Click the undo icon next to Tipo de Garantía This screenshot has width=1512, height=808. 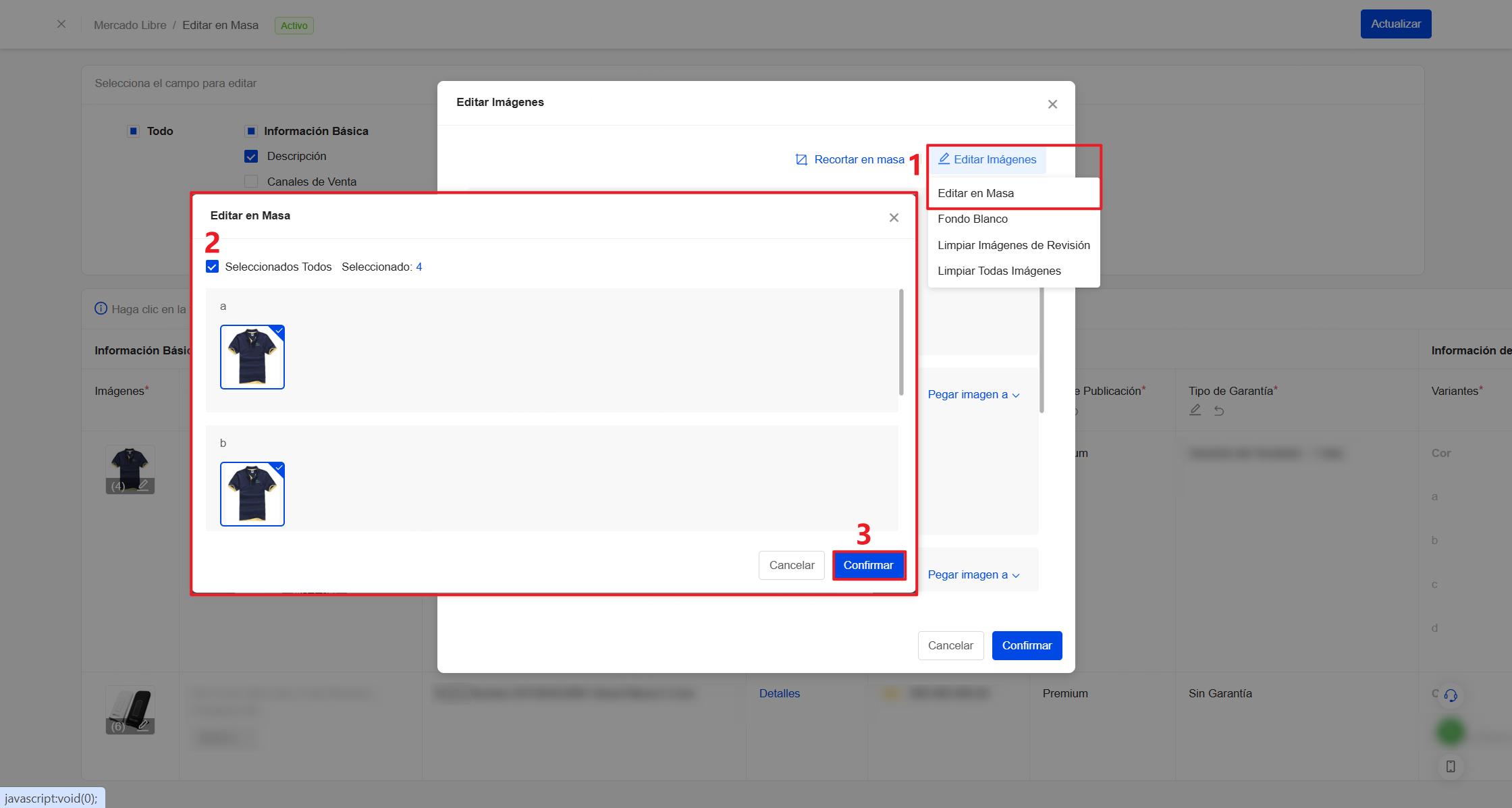[x=1219, y=410]
